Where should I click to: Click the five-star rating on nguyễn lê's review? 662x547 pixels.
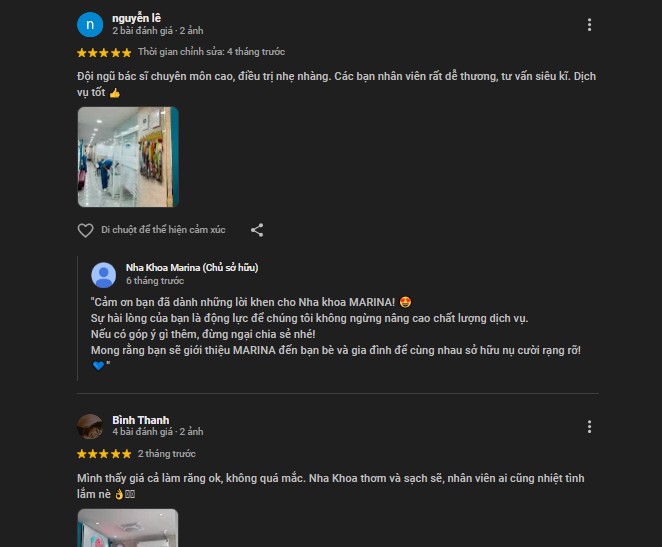[104, 52]
